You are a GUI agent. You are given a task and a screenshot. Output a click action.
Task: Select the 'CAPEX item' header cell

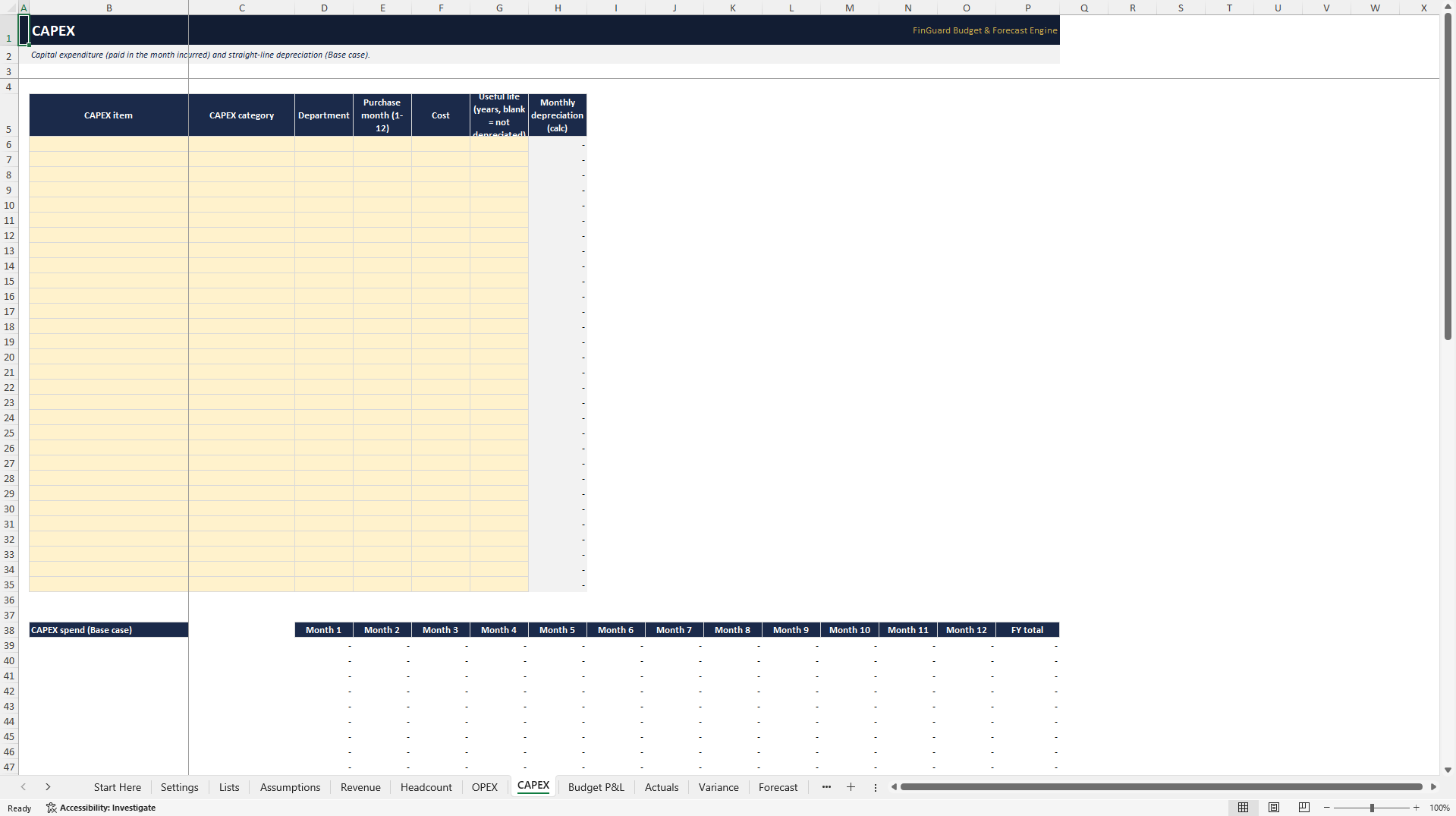coord(108,115)
